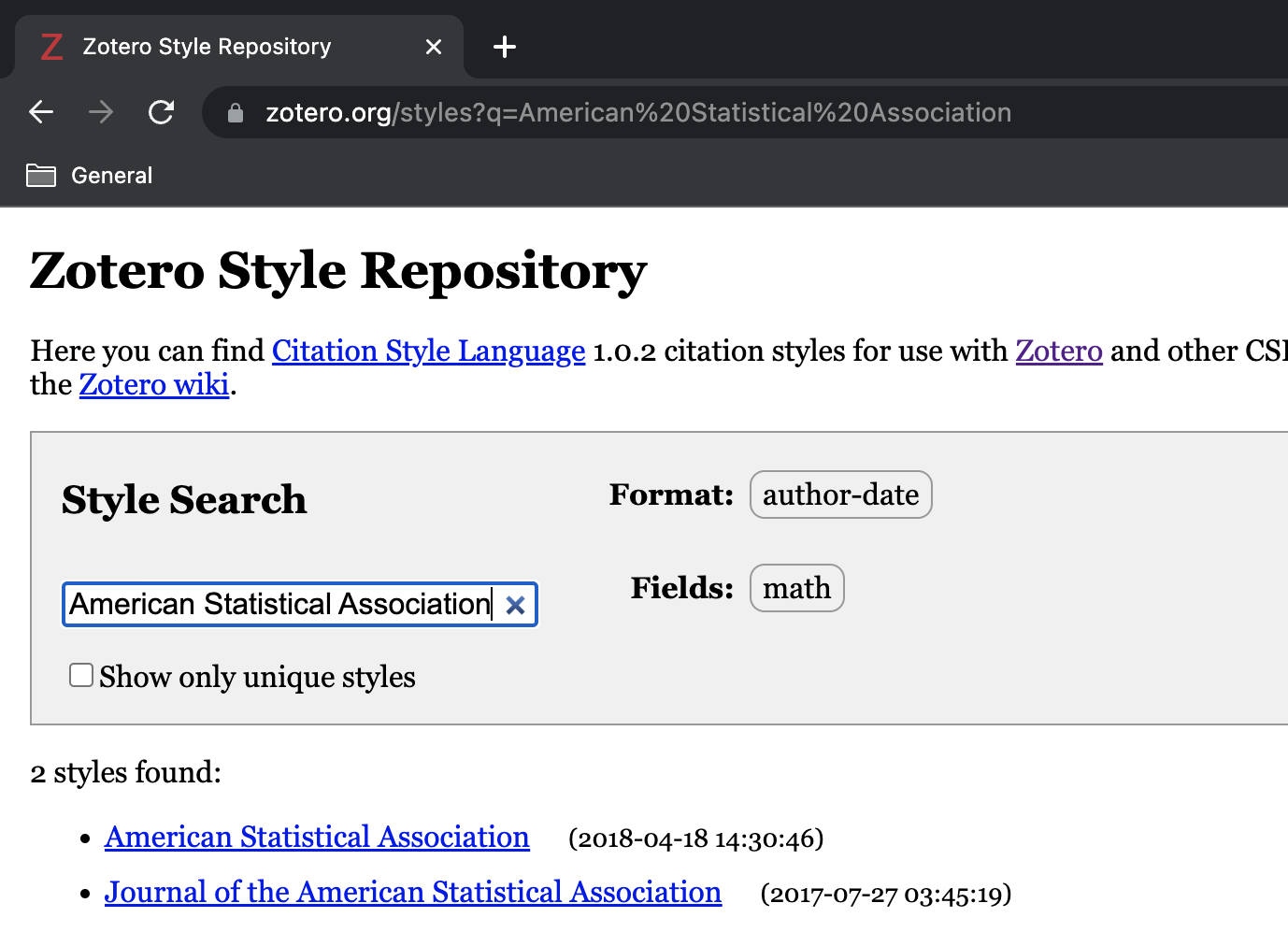1288x946 pixels.
Task: Open Journal of the American Statistical Association style
Action: 413,892
